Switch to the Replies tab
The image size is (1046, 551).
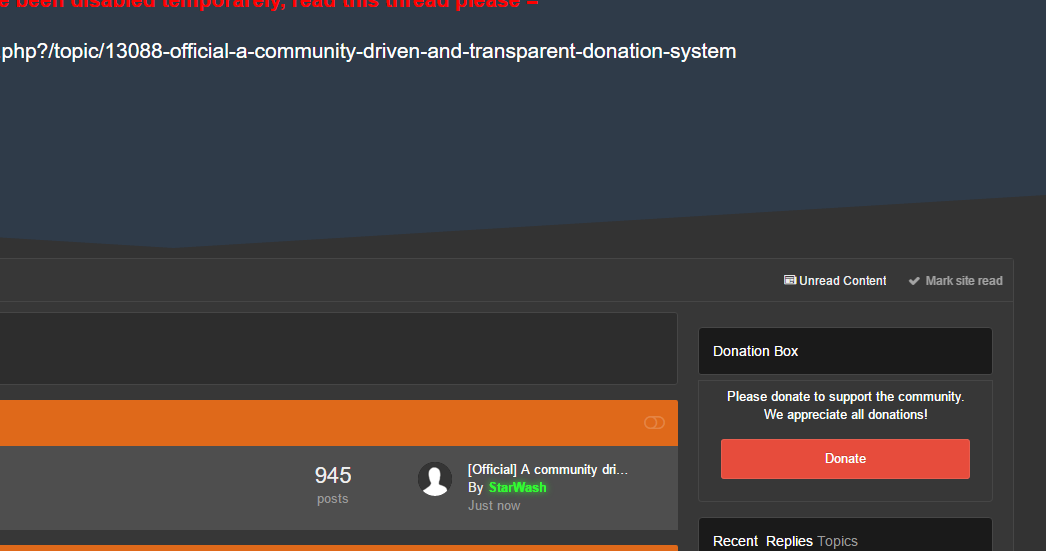(x=789, y=541)
